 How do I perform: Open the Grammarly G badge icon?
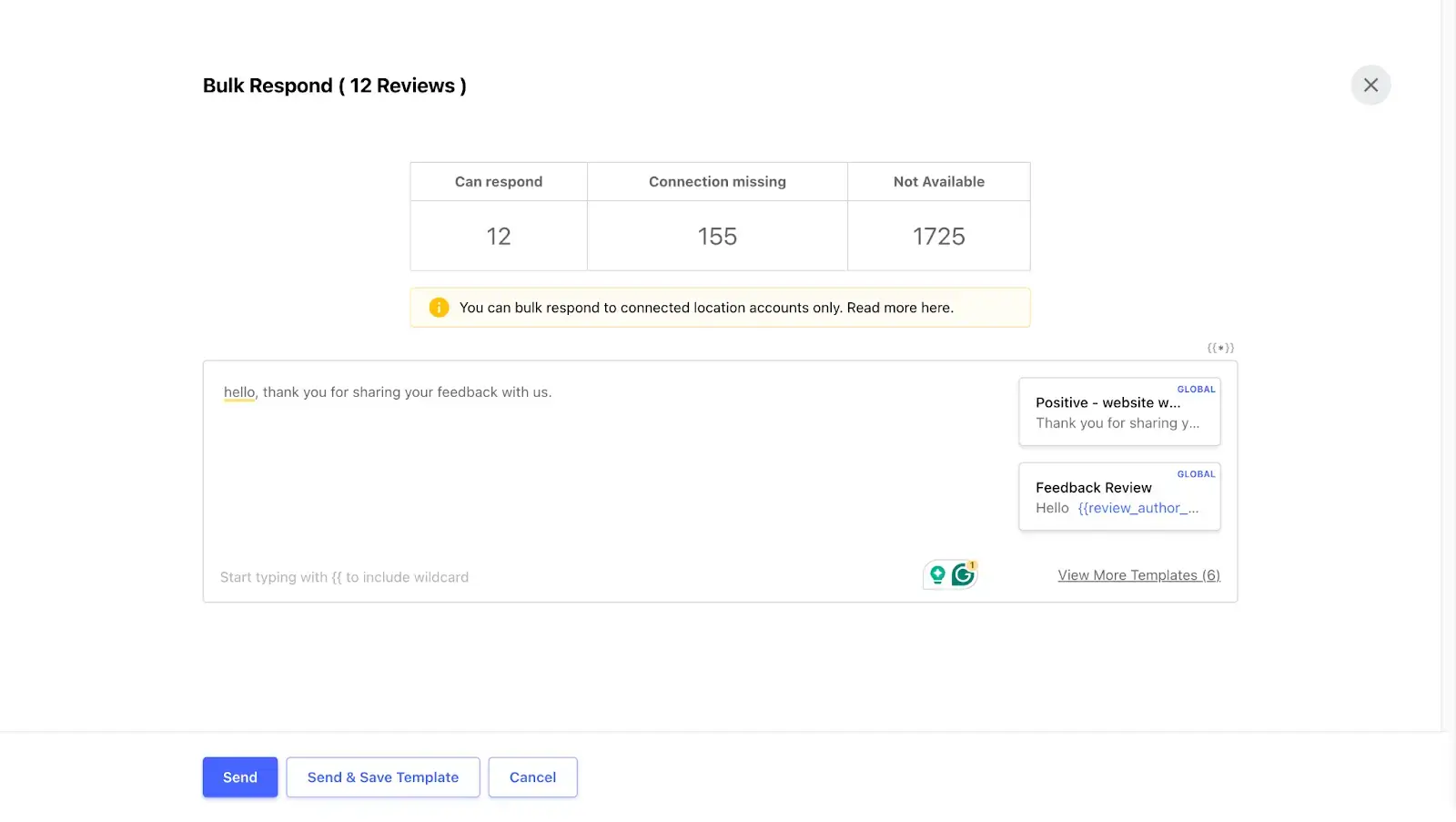tap(963, 575)
